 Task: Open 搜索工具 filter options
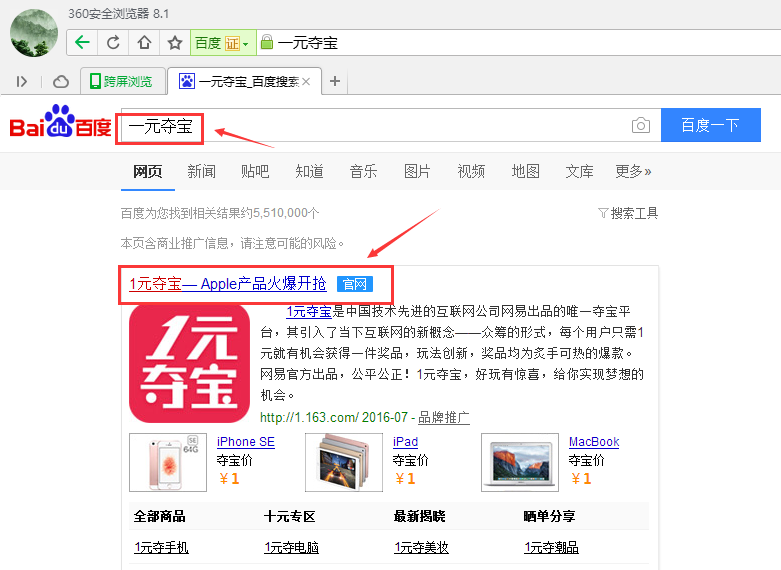[628, 213]
